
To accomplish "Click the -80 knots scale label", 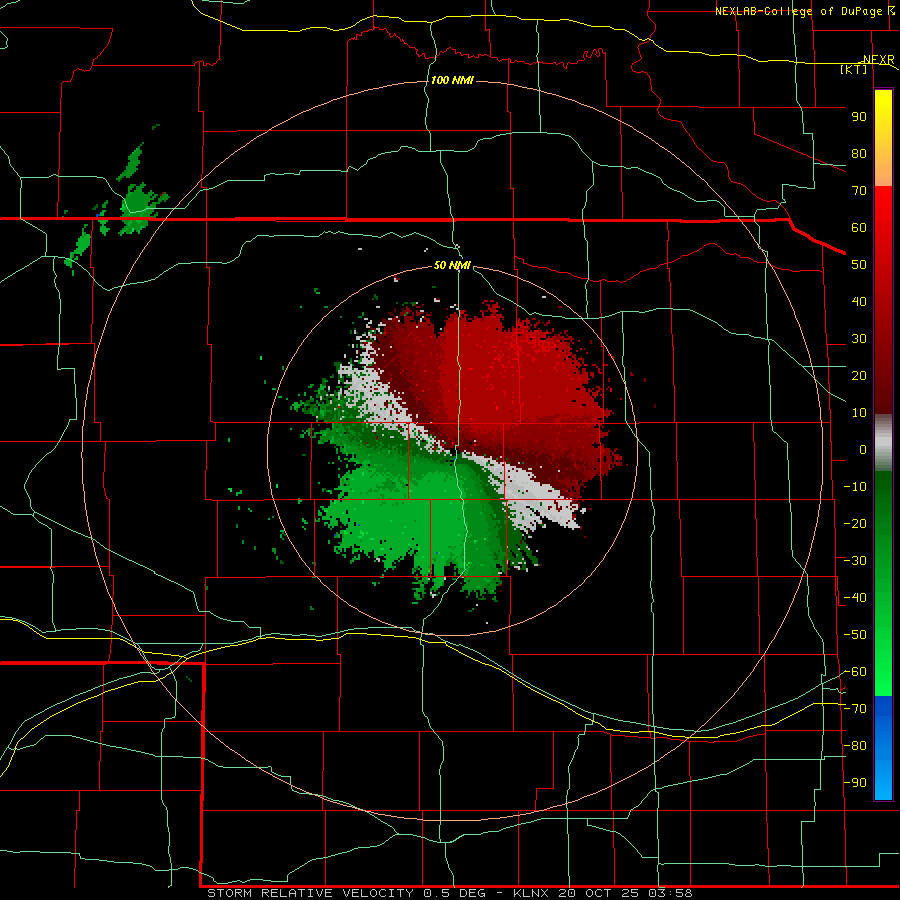I will tap(855, 746).
